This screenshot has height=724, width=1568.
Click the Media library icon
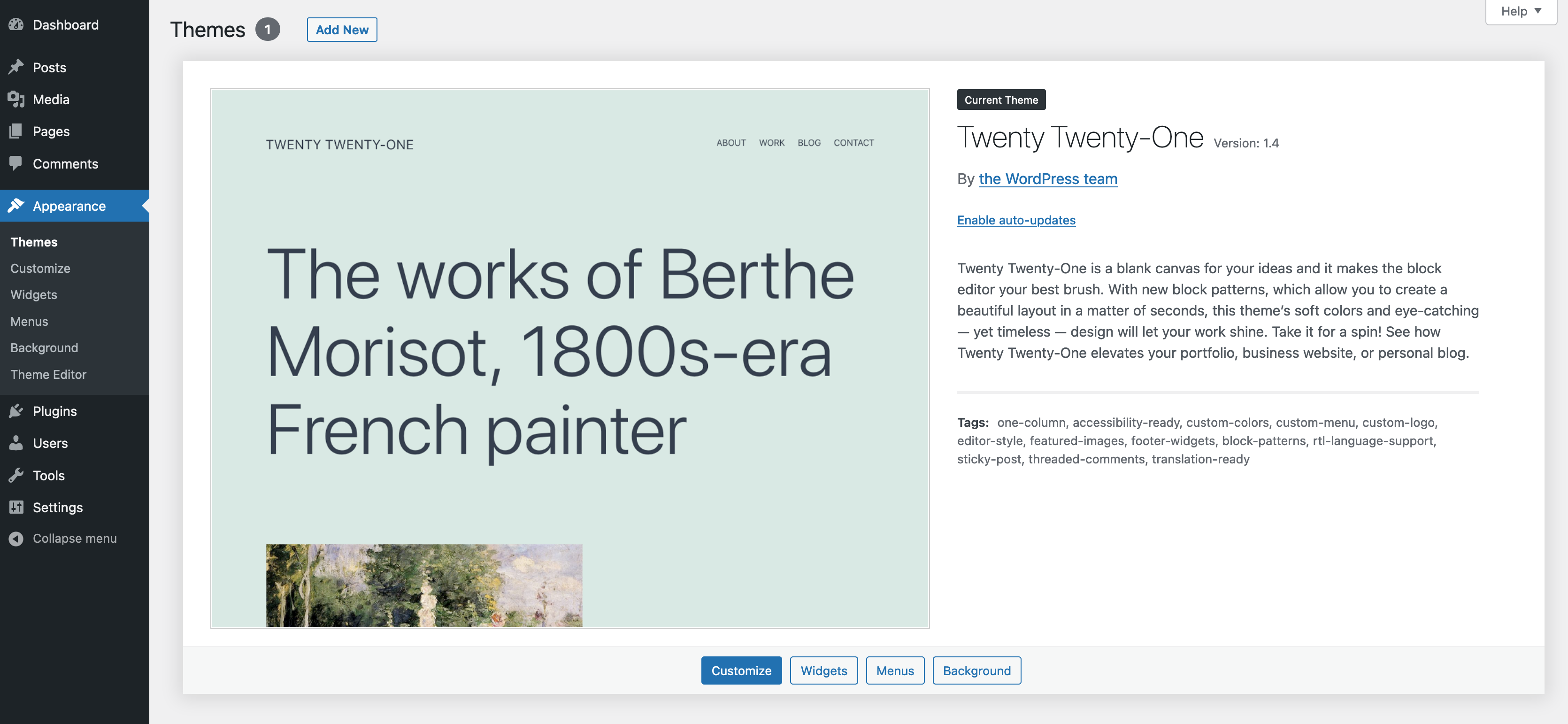point(16,99)
